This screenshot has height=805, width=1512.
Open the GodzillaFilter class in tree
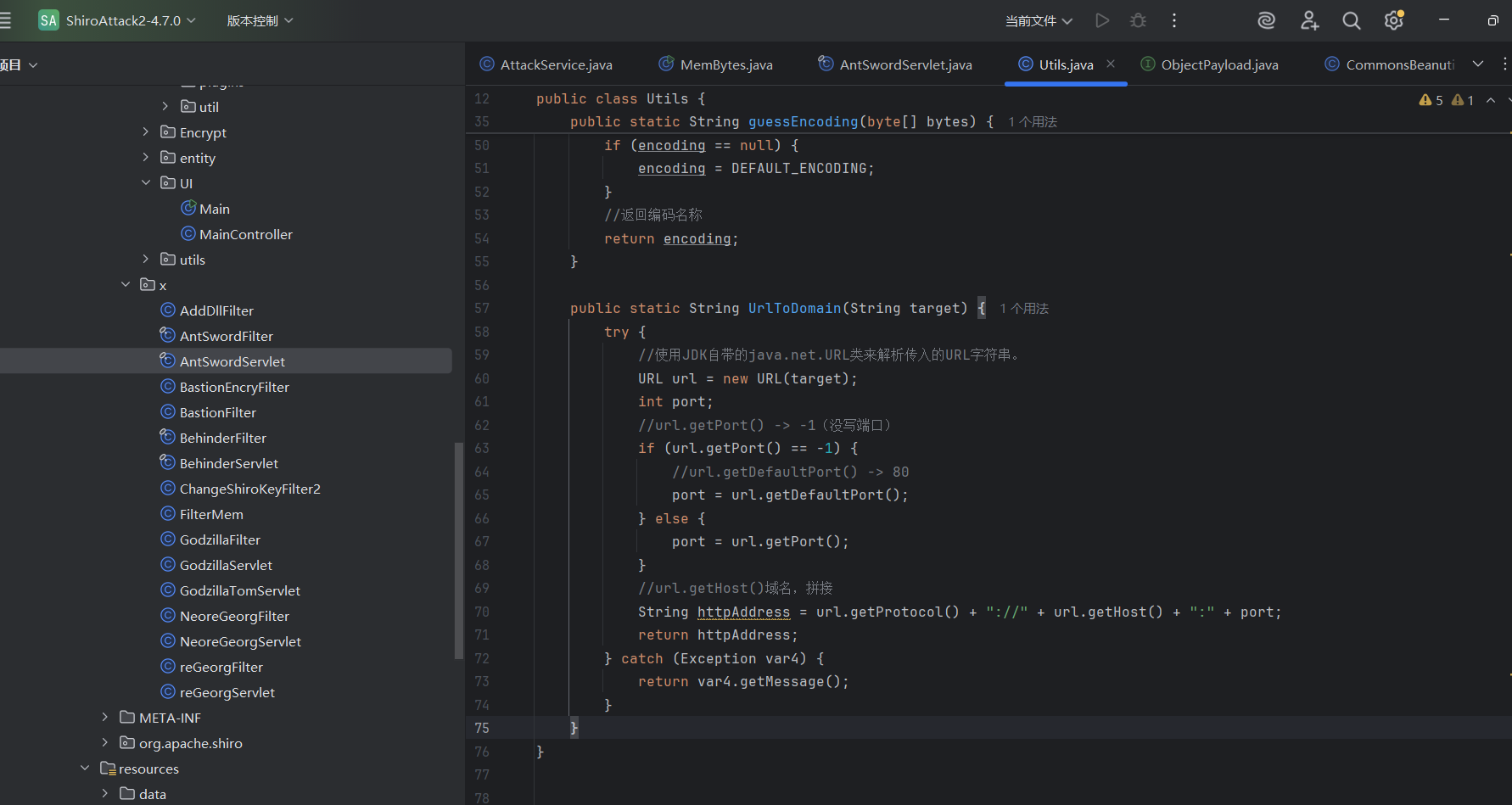click(x=219, y=539)
